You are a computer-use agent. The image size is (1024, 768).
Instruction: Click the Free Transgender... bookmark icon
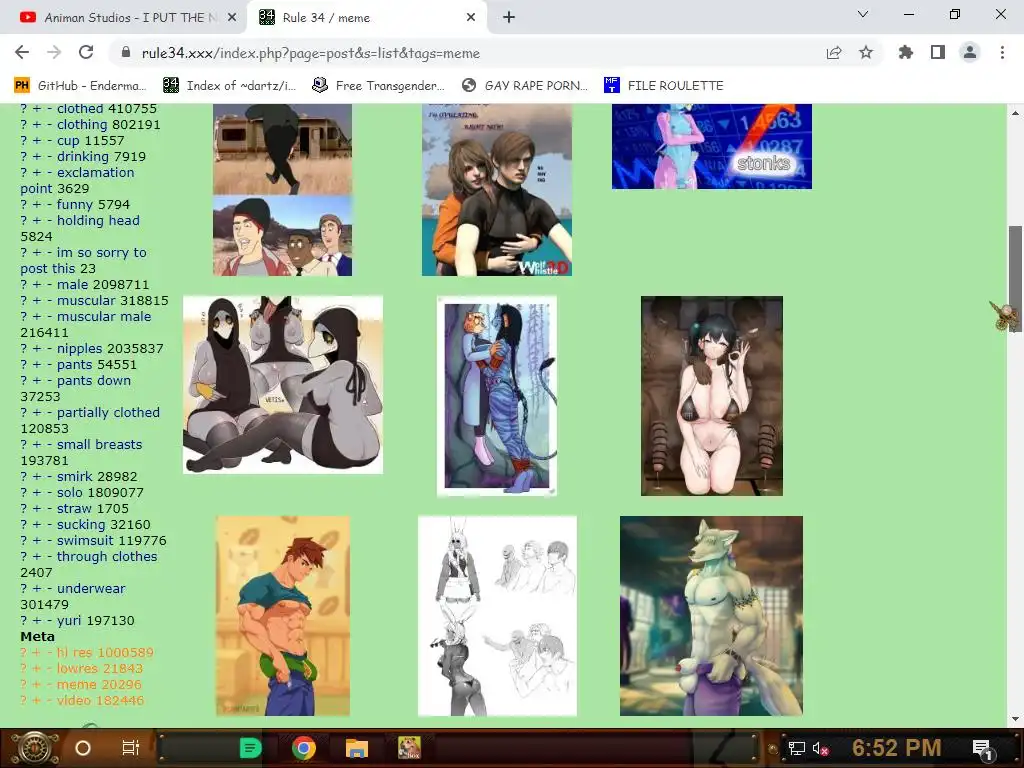[x=319, y=86]
